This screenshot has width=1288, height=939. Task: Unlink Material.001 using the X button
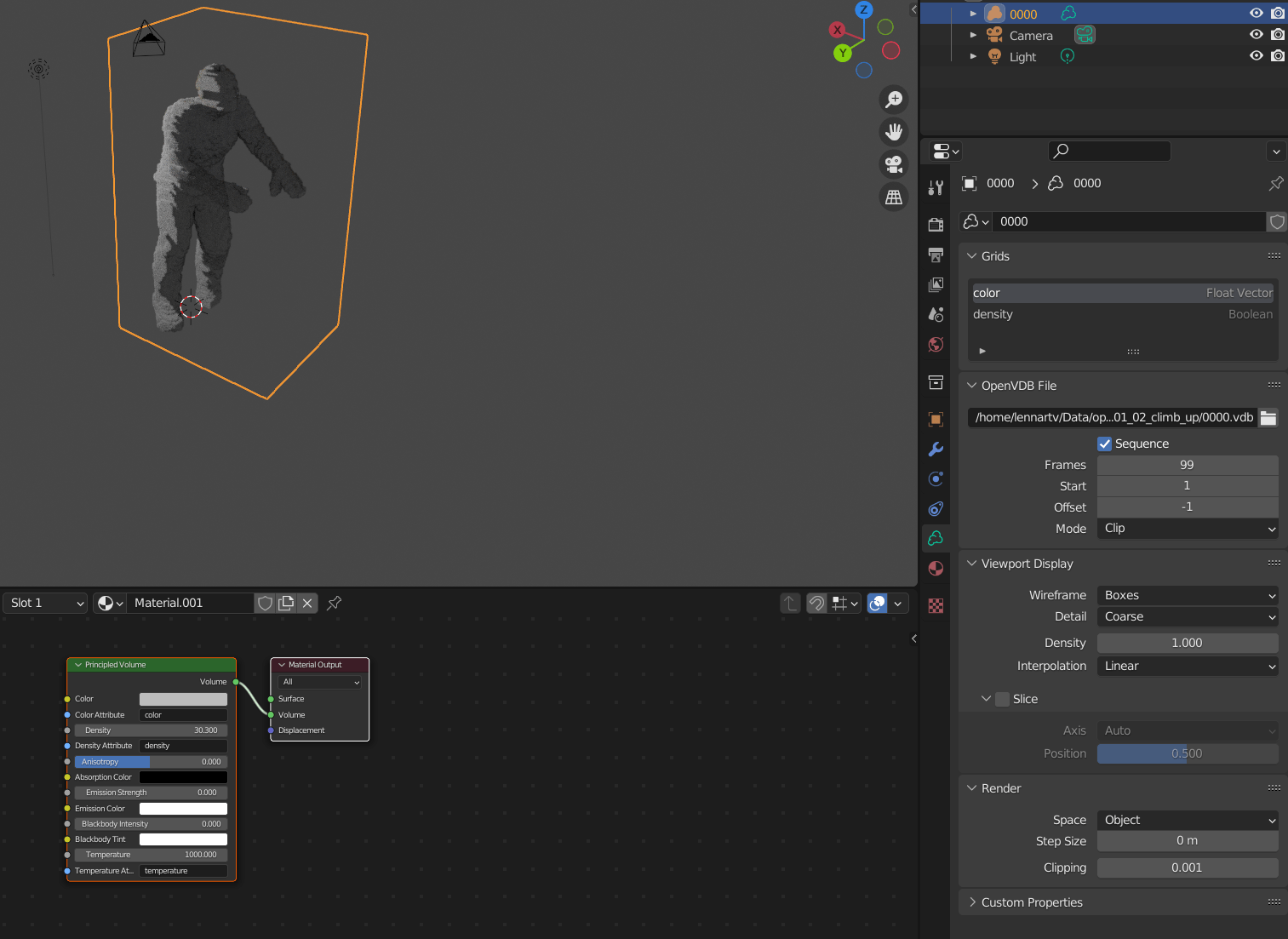coord(307,603)
